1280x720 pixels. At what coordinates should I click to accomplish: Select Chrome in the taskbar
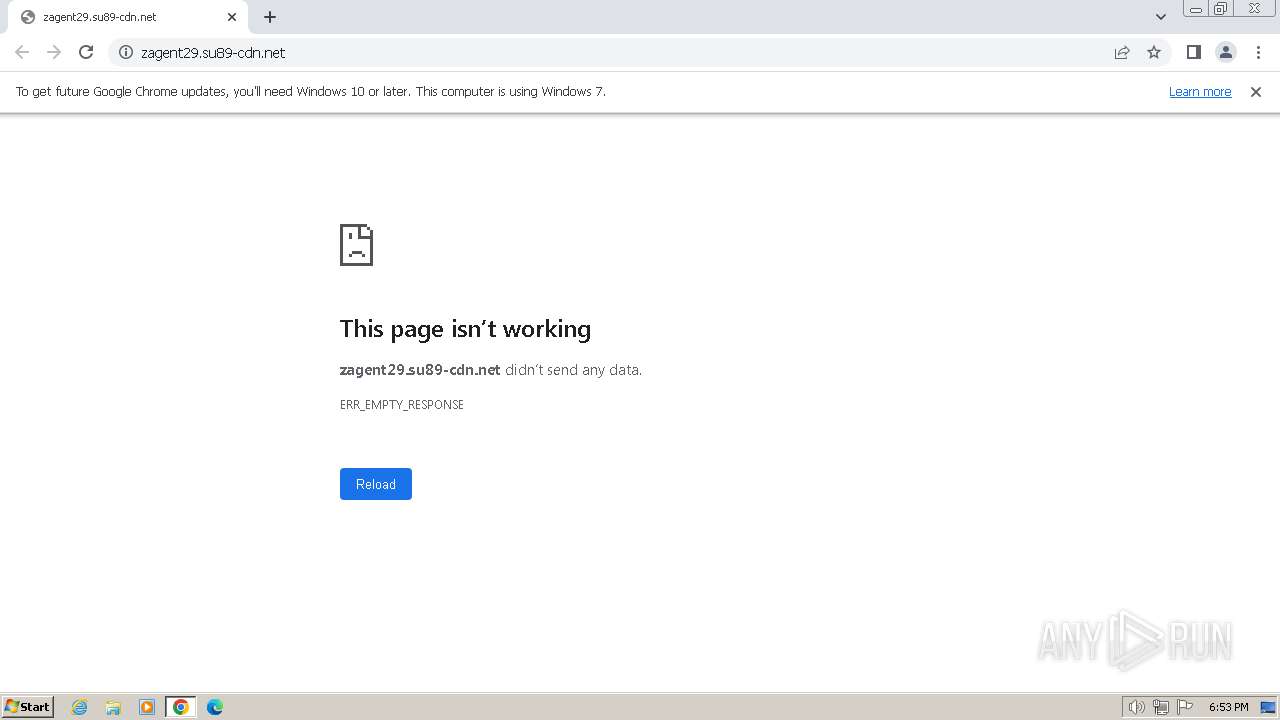[181, 707]
